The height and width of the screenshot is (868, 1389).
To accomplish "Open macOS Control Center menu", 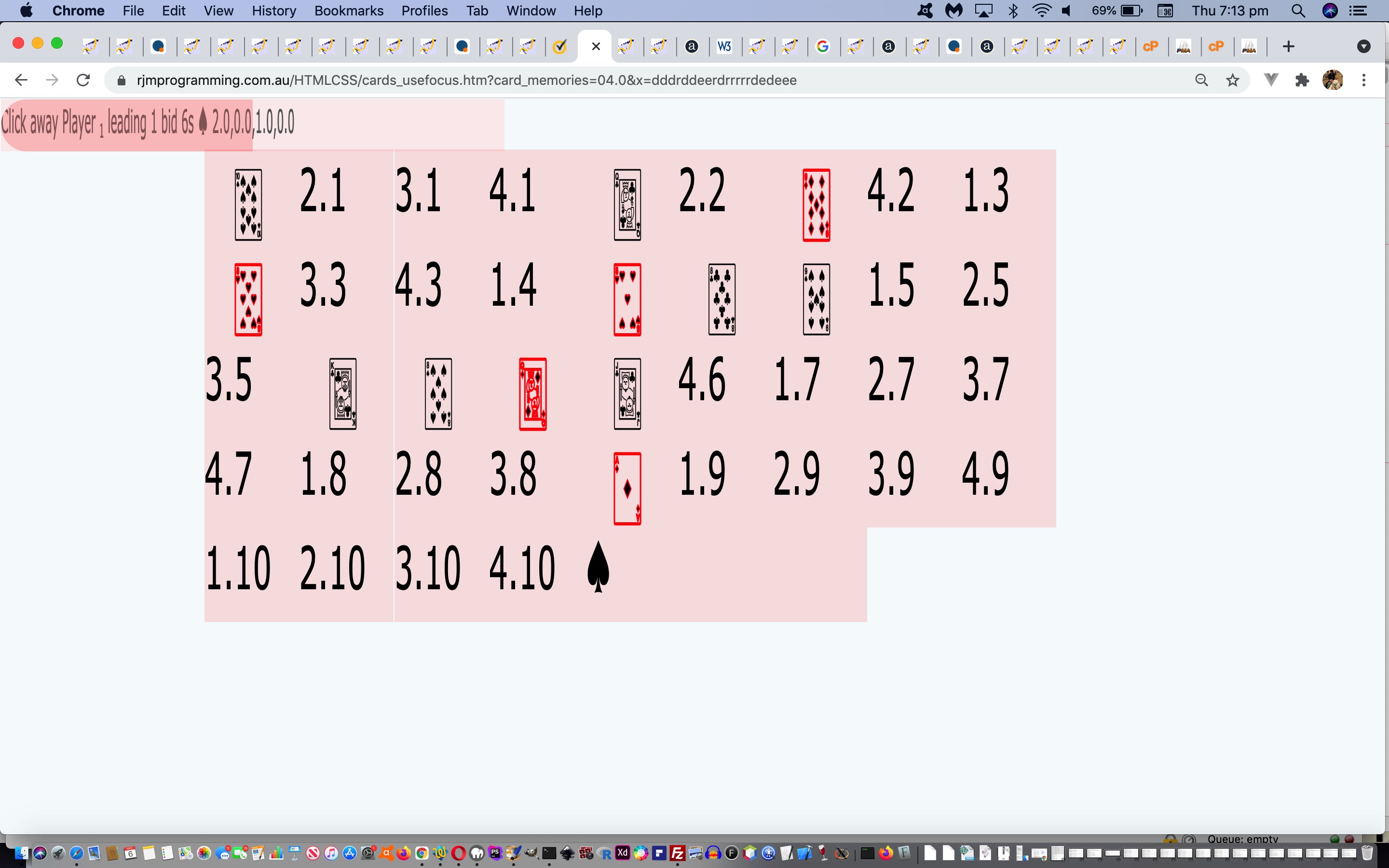I will [x=1358, y=11].
